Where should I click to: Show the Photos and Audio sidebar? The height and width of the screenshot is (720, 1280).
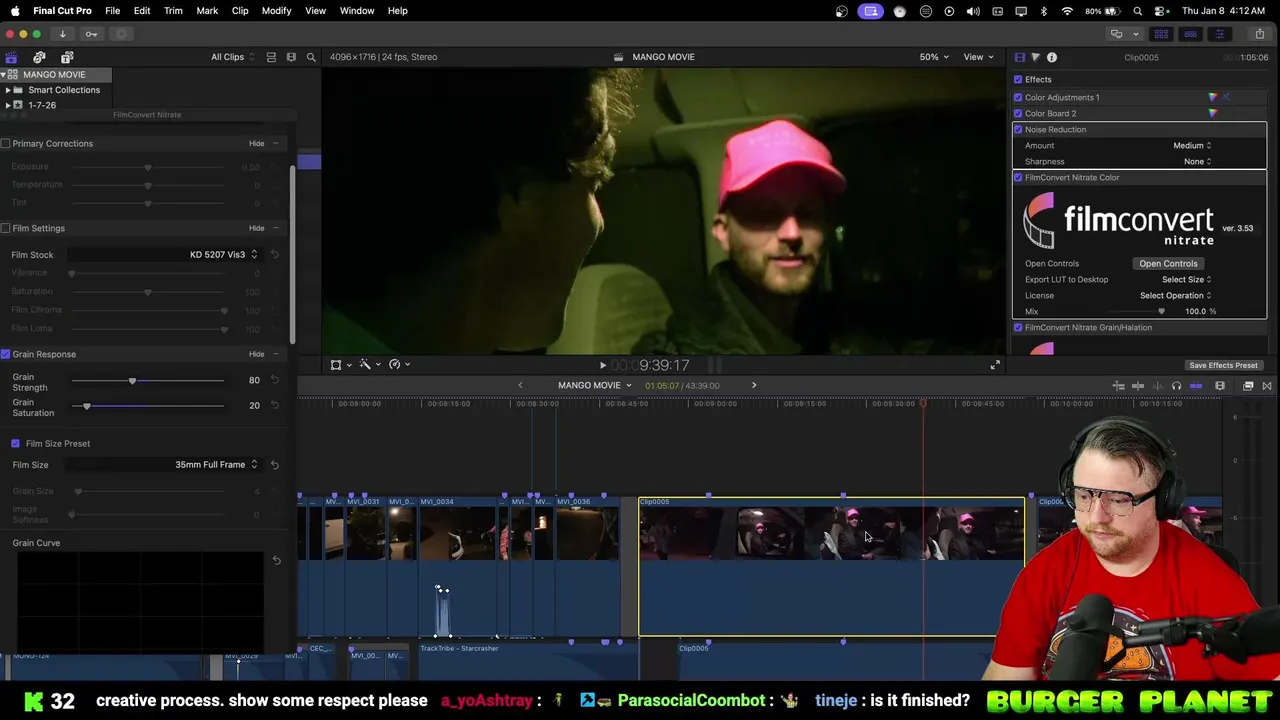pyautogui.click(x=39, y=57)
